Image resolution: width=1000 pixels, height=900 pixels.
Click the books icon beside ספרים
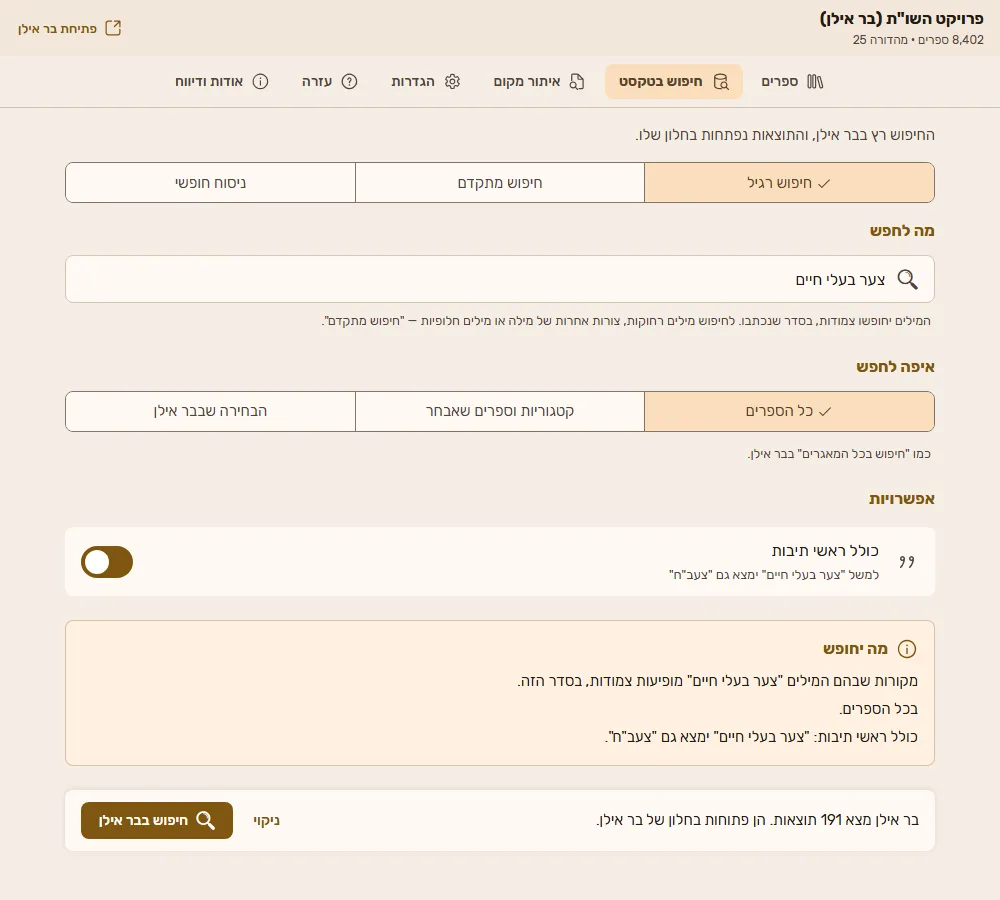(815, 82)
